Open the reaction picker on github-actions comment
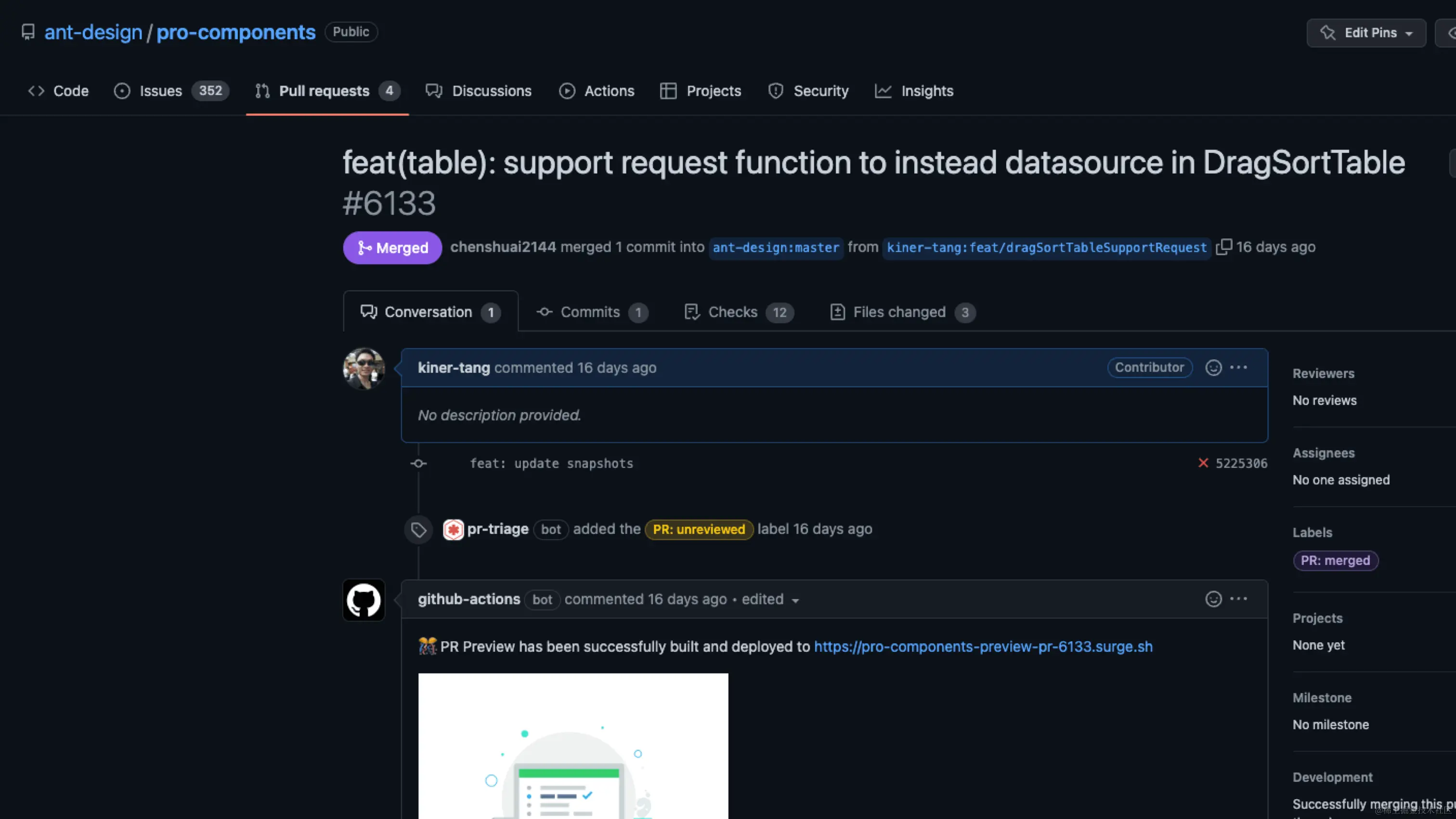 click(1213, 599)
